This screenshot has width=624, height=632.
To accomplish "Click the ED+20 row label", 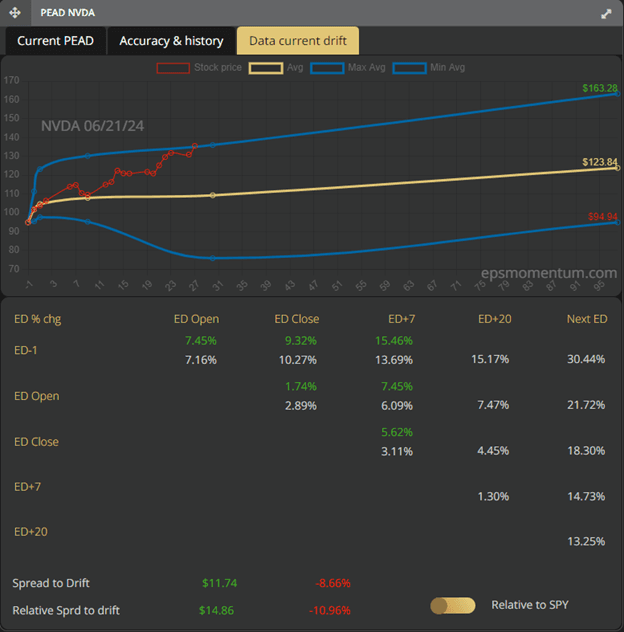I will (31, 532).
